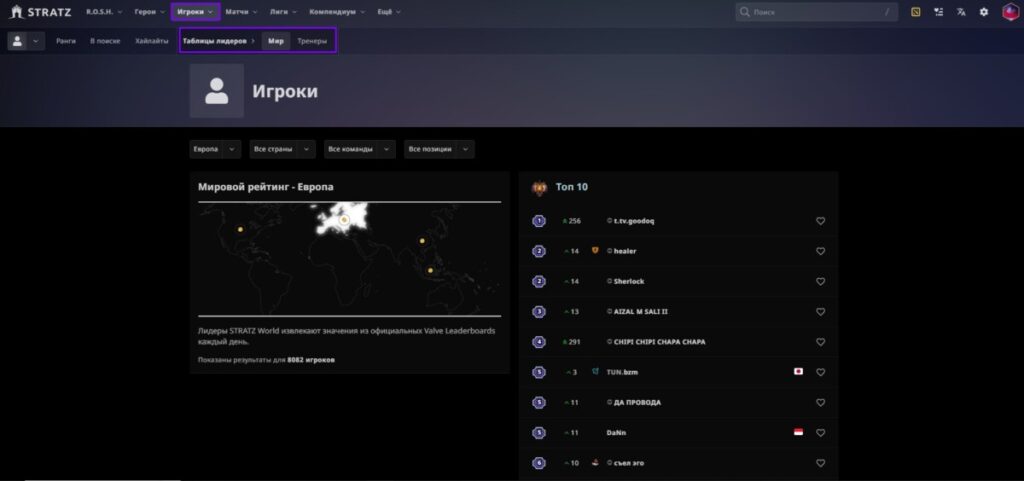Expand the Герои menu
The image size is (1024, 481).
point(150,12)
